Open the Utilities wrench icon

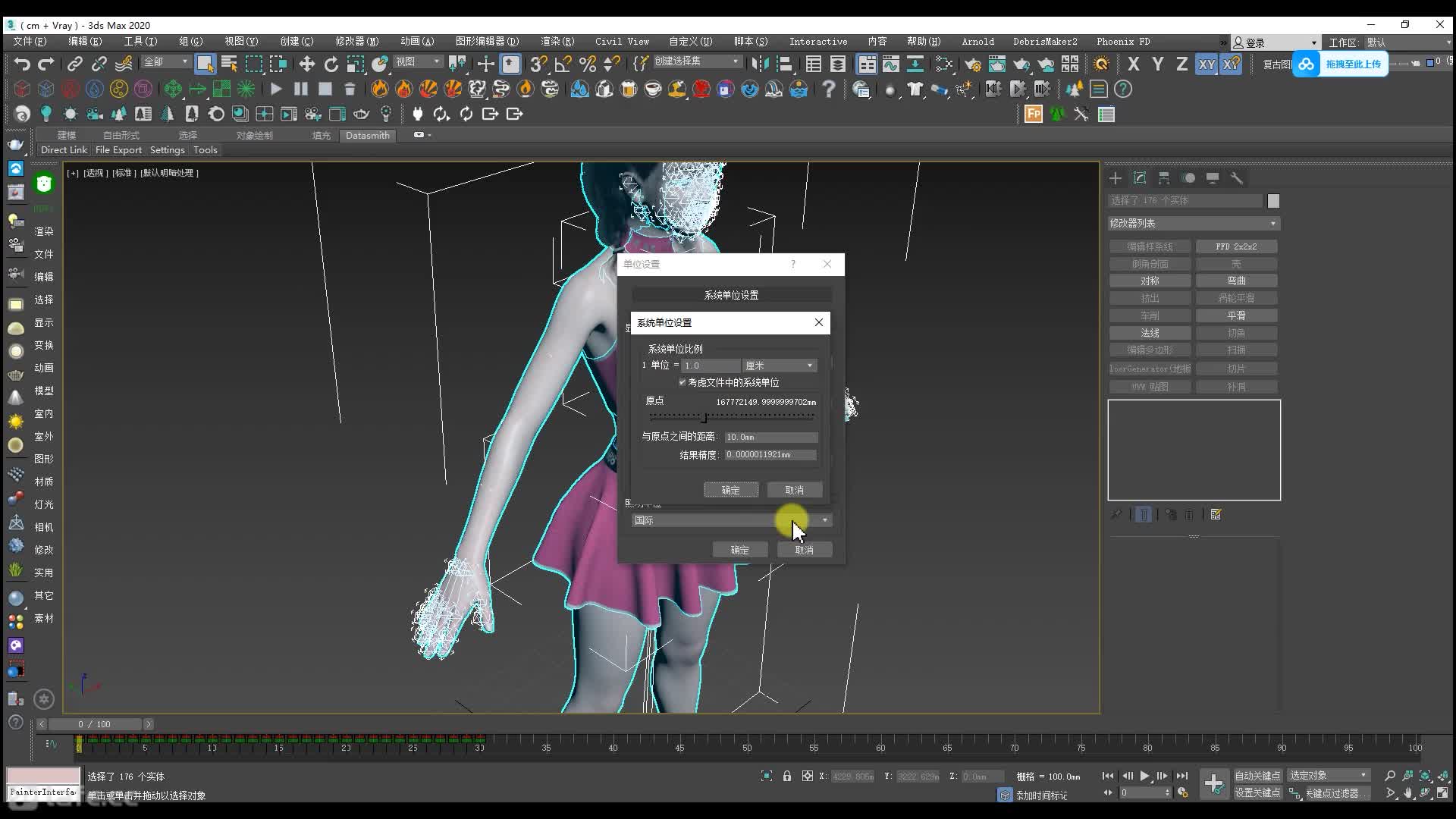coord(1237,178)
